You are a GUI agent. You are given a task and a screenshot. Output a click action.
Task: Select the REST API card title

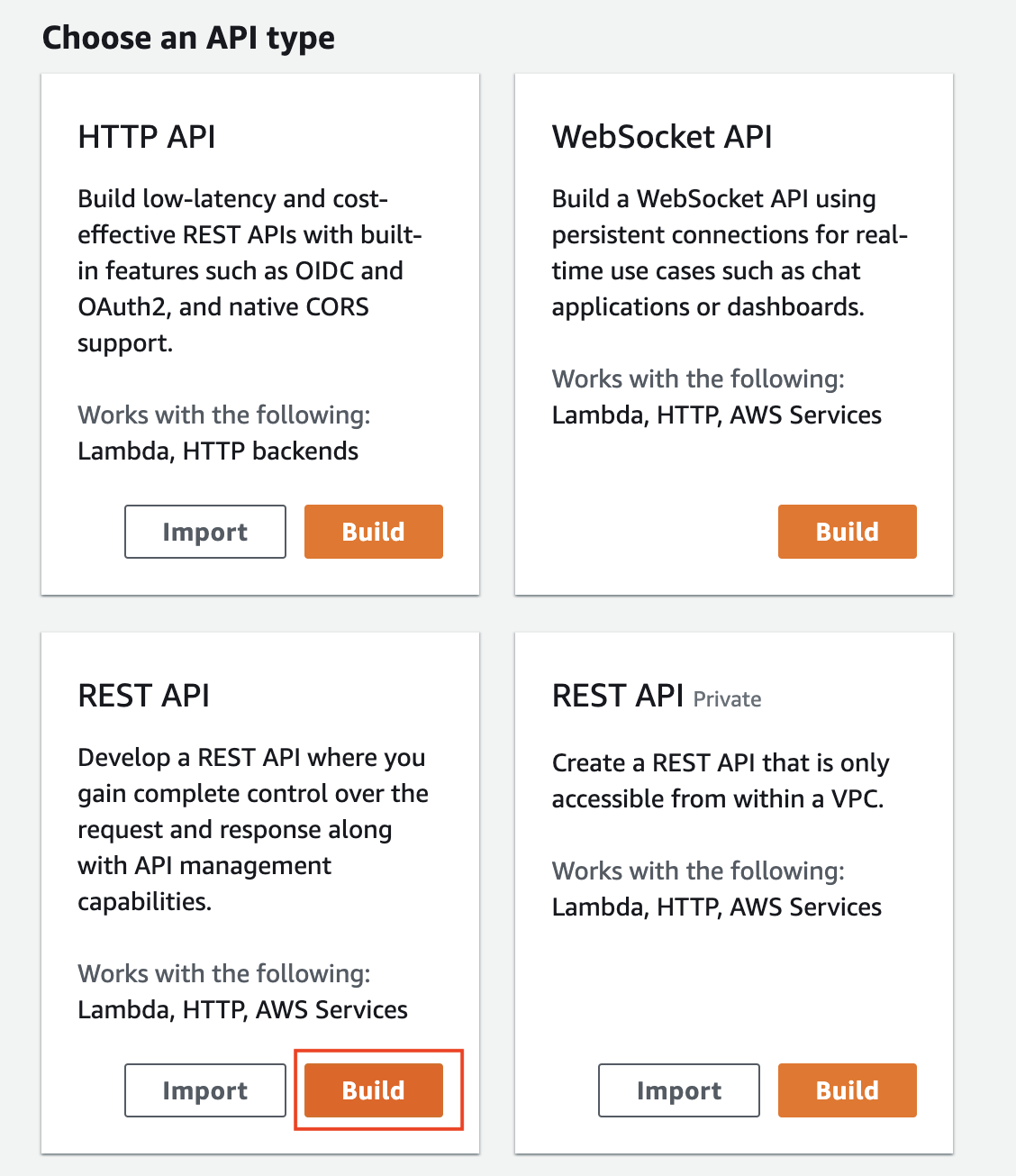(x=143, y=695)
